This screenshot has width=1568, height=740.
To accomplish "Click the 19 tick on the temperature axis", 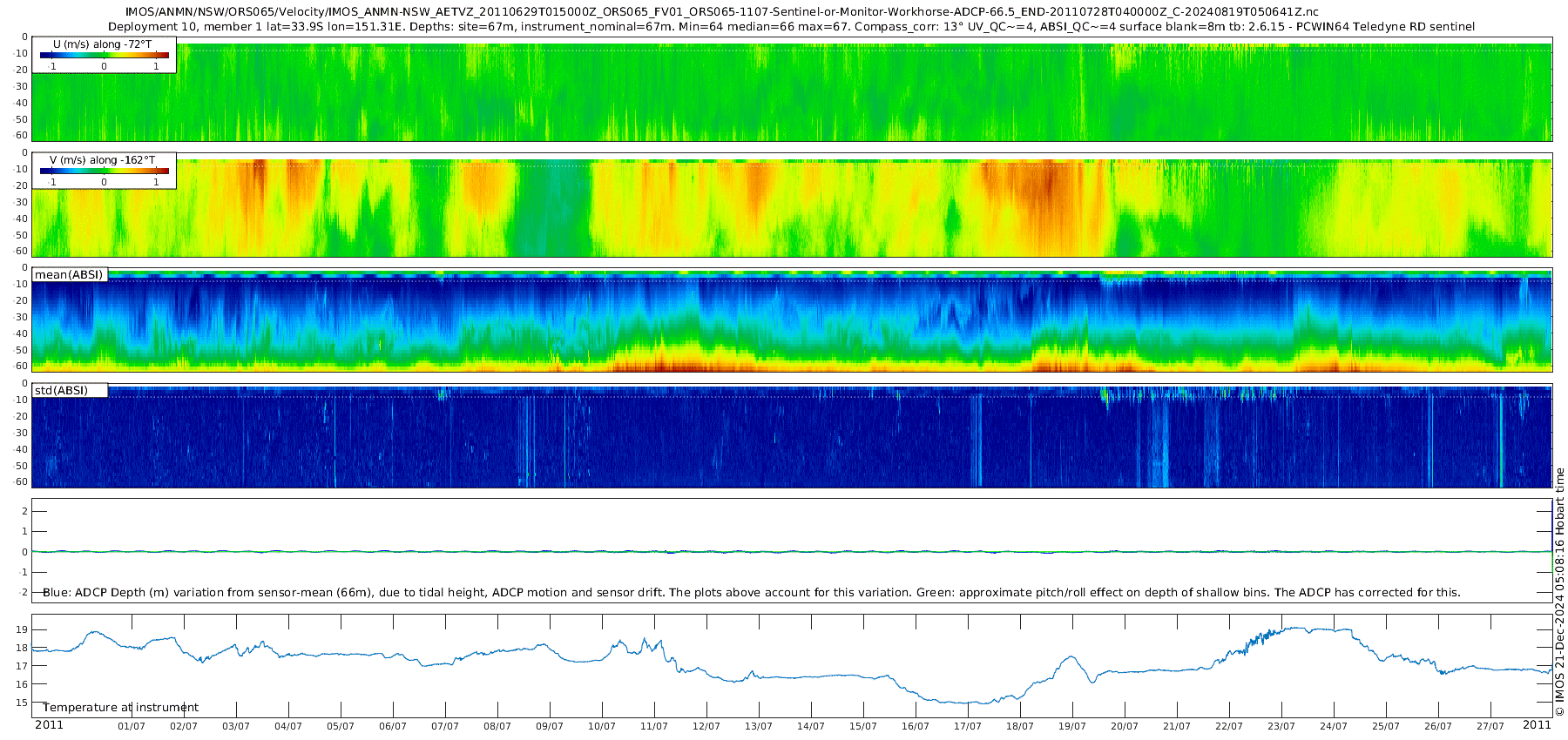I will 22,629.
